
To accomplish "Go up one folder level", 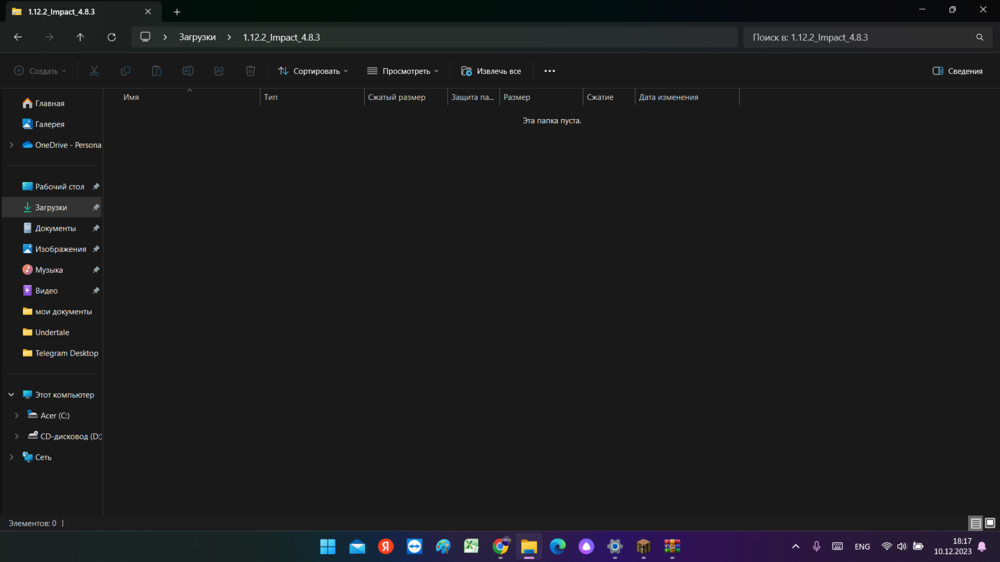I will [x=80, y=37].
